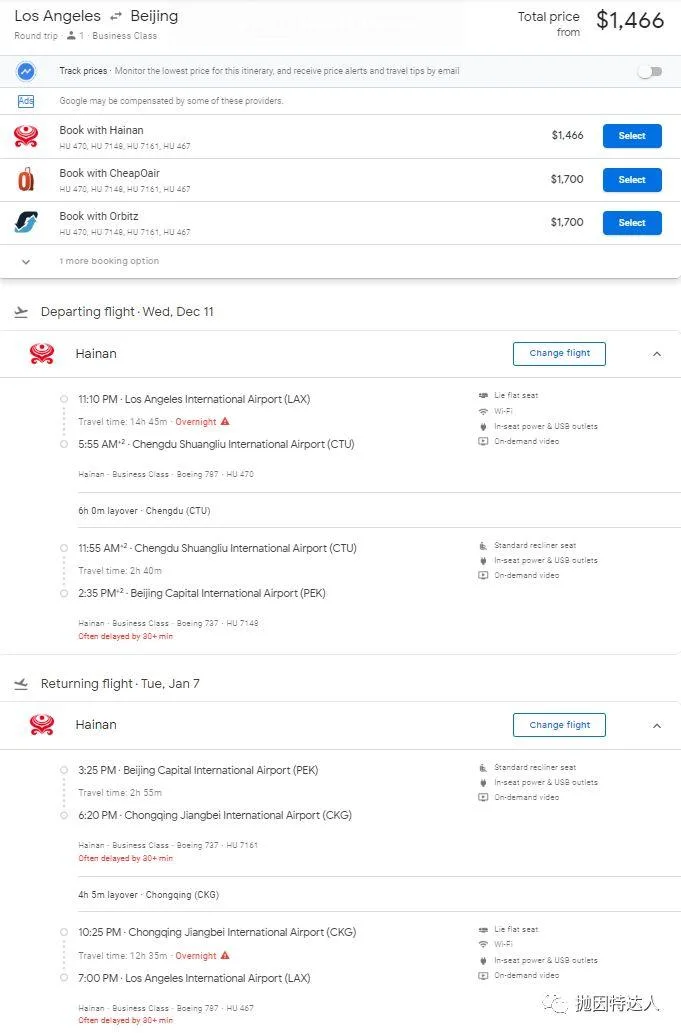
Task: Change the returning flight
Action: [559, 726]
